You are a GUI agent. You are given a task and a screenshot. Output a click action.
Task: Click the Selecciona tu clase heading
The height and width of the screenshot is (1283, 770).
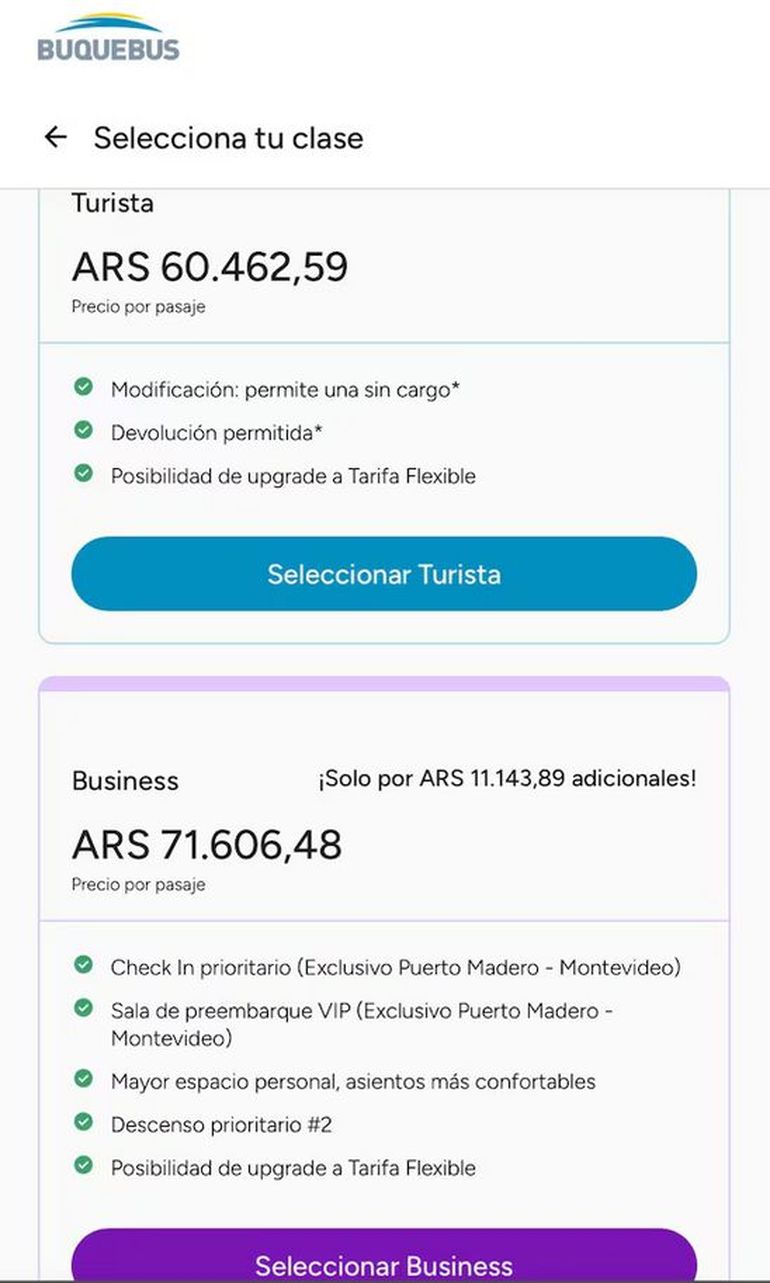click(228, 138)
